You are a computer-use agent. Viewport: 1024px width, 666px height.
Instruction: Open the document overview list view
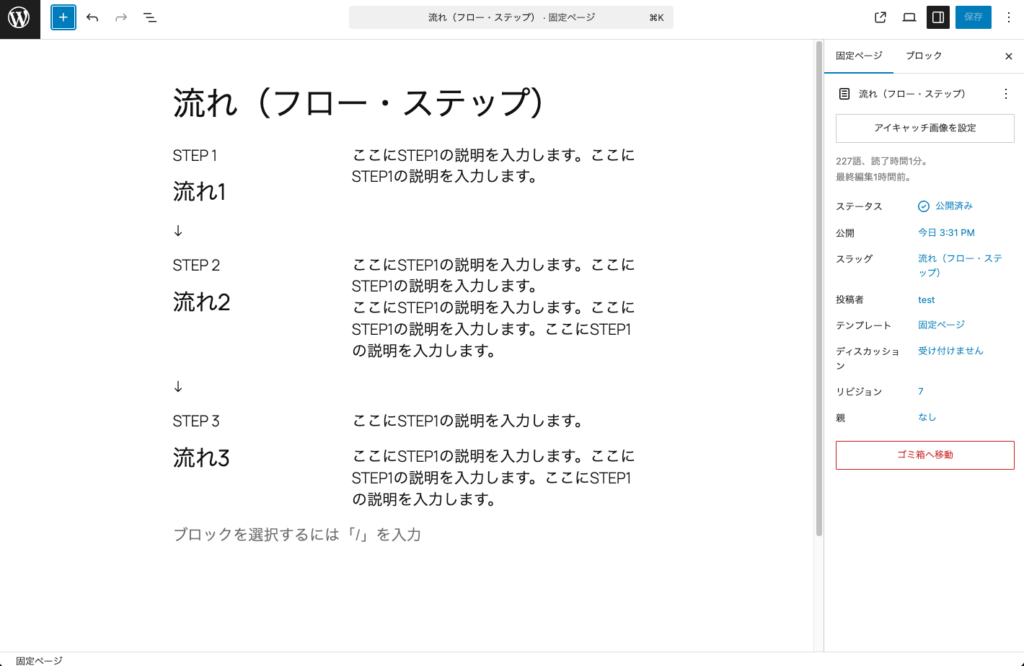tap(149, 17)
